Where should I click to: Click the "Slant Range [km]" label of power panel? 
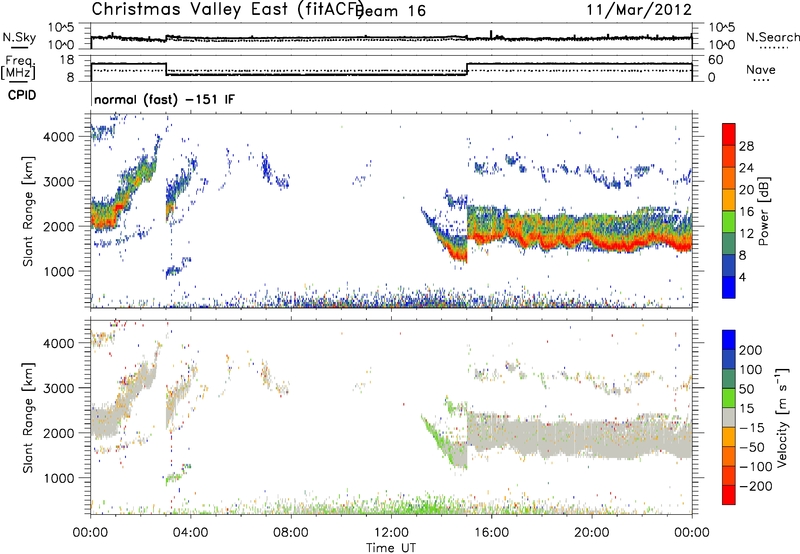28,212
